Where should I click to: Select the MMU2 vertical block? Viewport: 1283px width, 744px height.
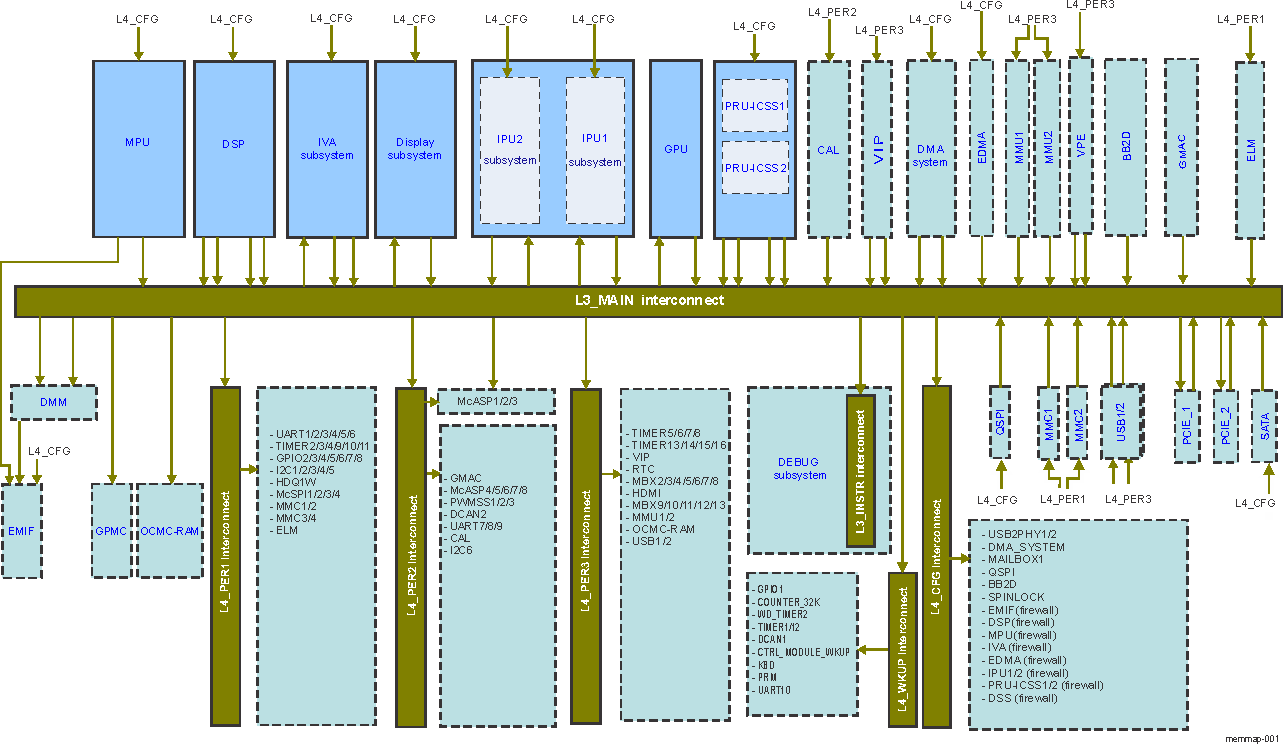(x=1047, y=149)
